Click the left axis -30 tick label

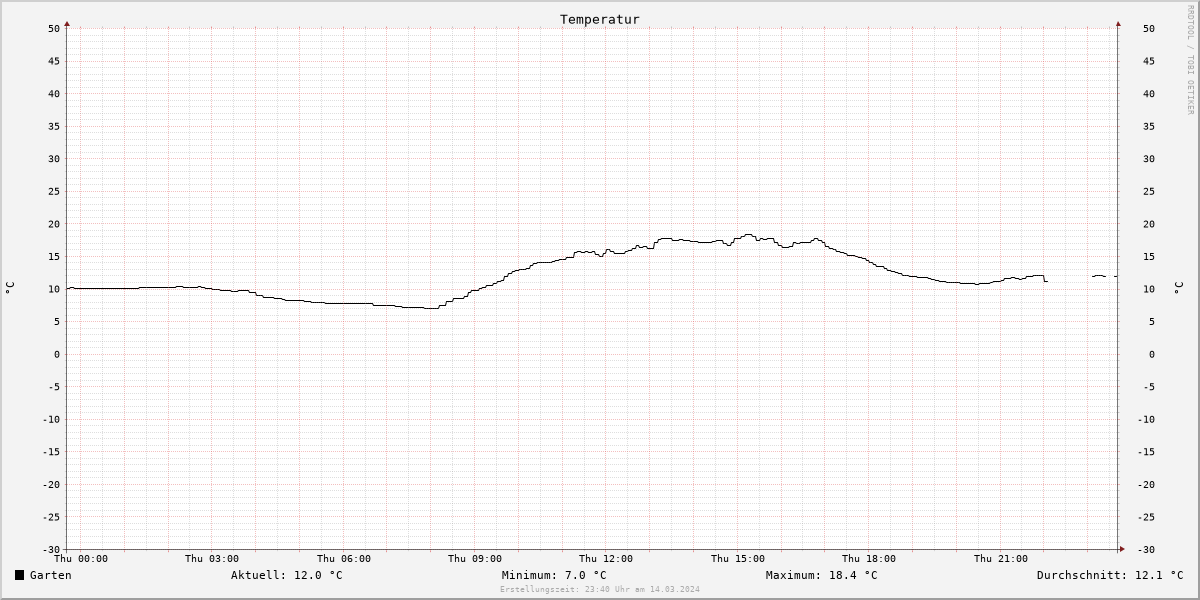click(x=51, y=549)
